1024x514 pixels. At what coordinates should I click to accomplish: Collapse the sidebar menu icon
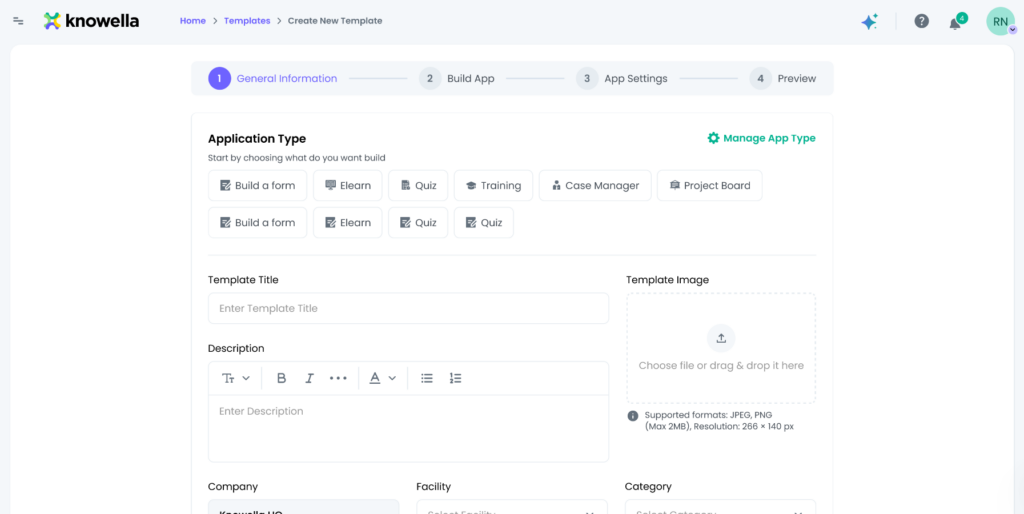18,21
